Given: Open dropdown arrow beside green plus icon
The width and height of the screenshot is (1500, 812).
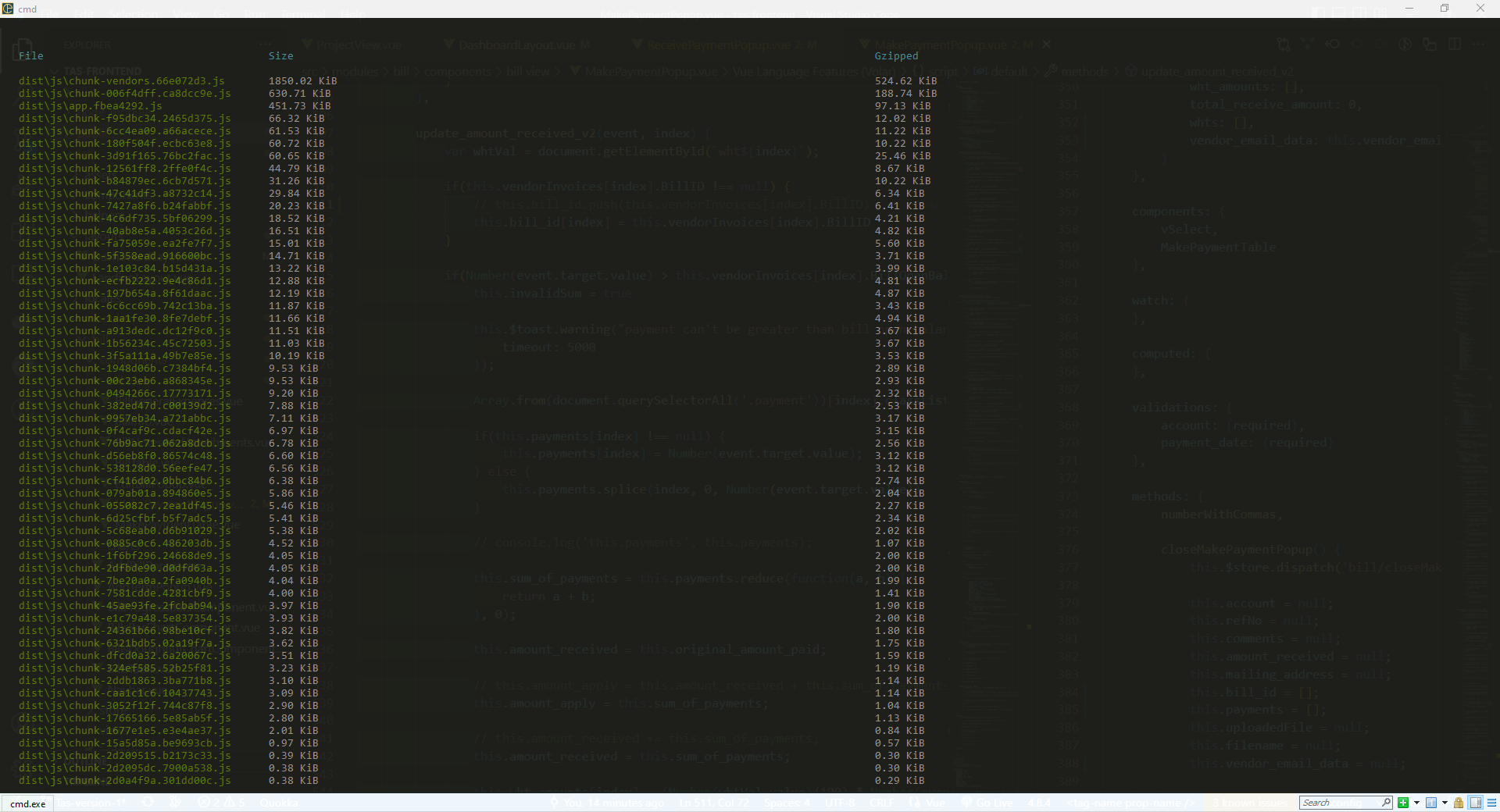Looking at the screenshot, I should [x=1416, y=803].
